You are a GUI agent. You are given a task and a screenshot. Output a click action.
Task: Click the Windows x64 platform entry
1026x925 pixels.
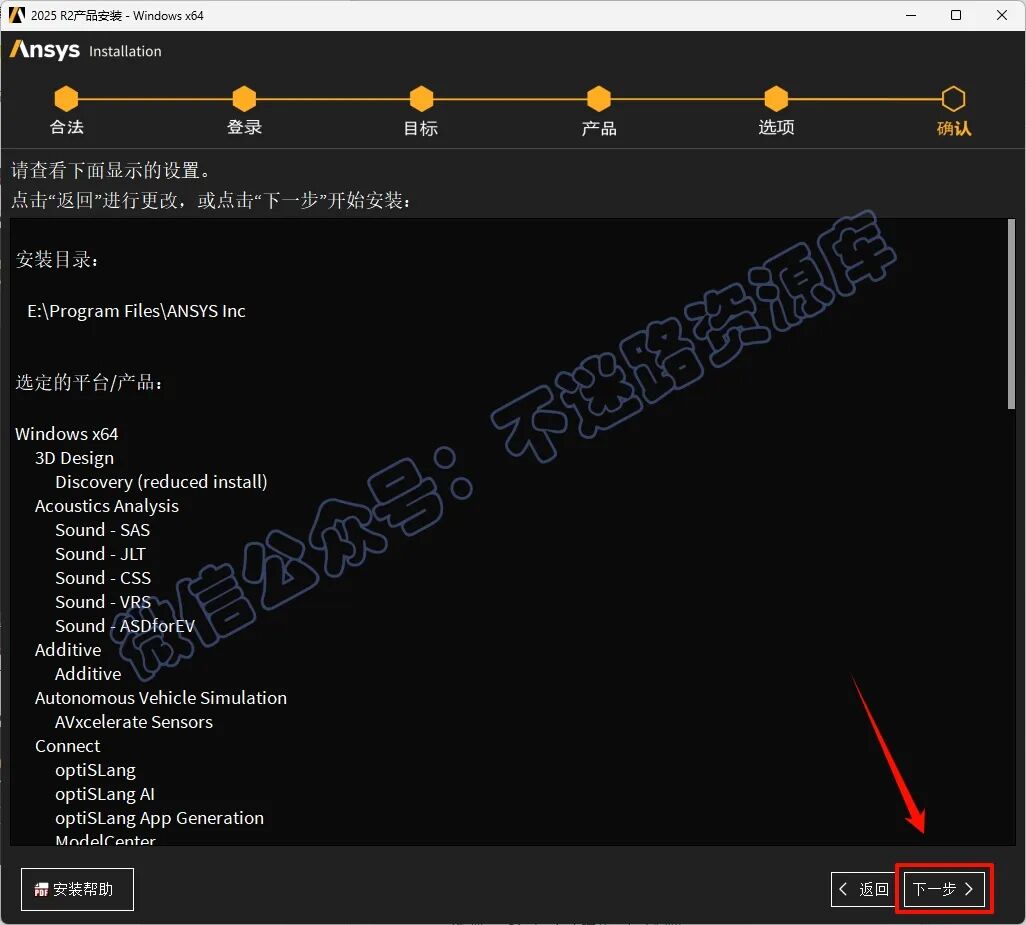click(x=67, y=434)
